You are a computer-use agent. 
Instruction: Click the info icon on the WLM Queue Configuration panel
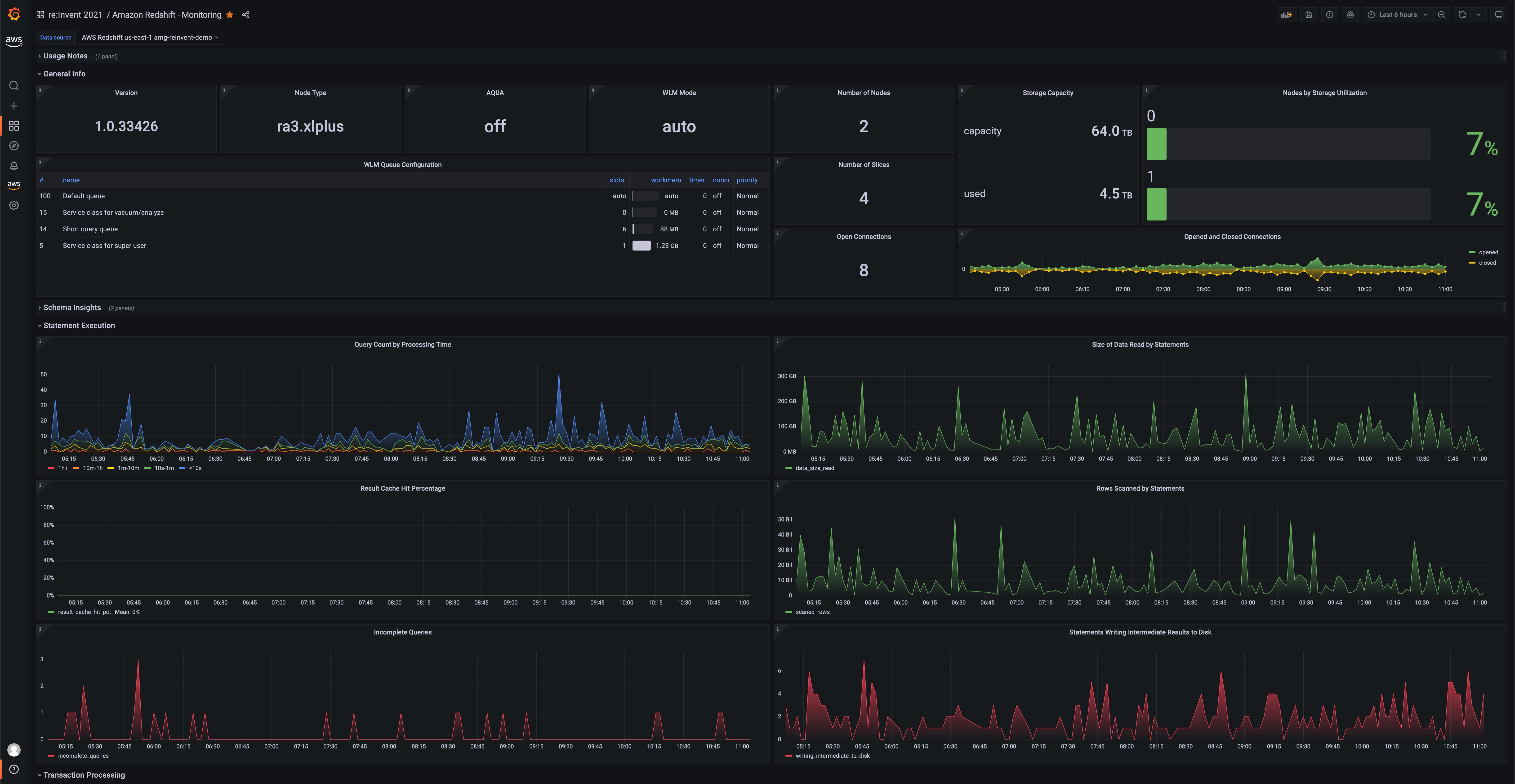point(40,162)
